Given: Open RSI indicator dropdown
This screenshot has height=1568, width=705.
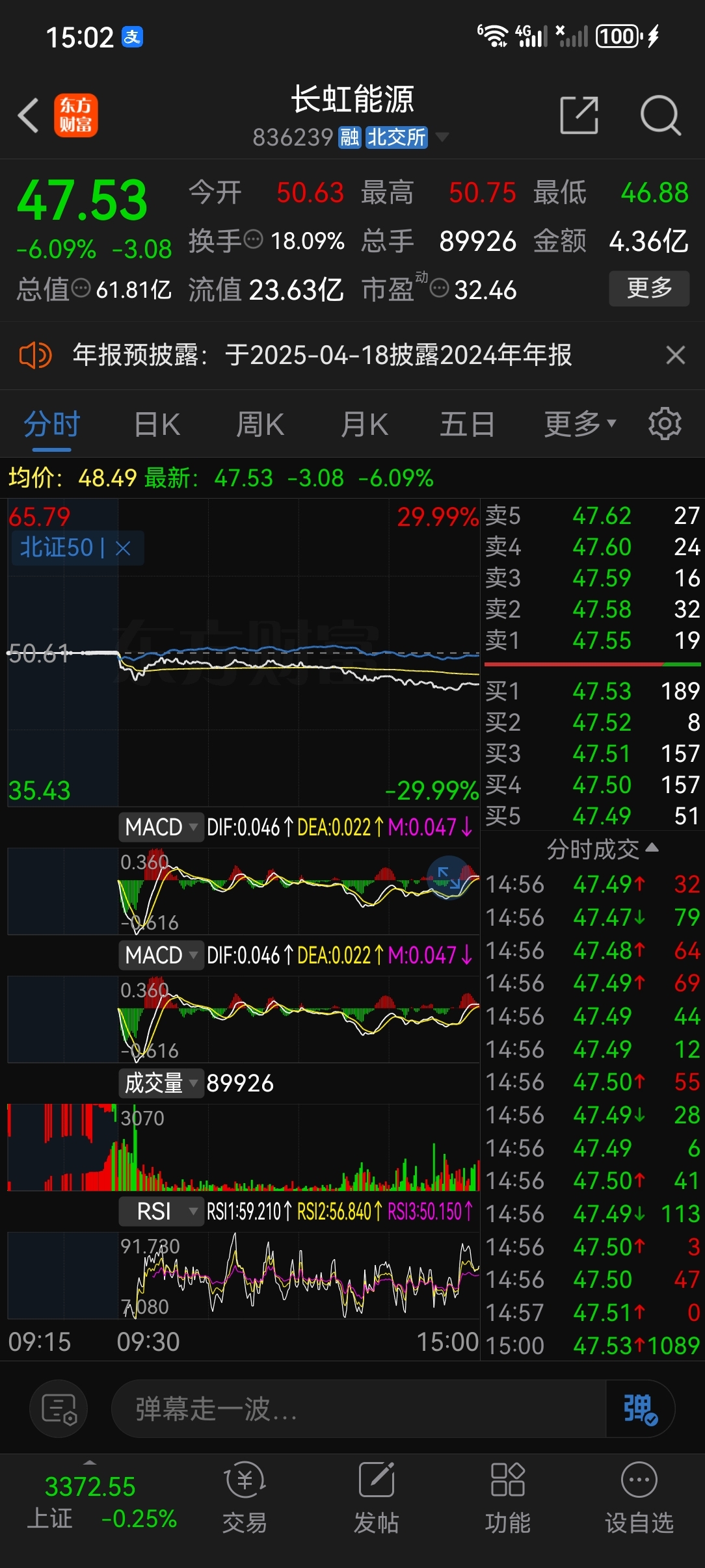Looking at the screenshot, I should coord(161,1212).
